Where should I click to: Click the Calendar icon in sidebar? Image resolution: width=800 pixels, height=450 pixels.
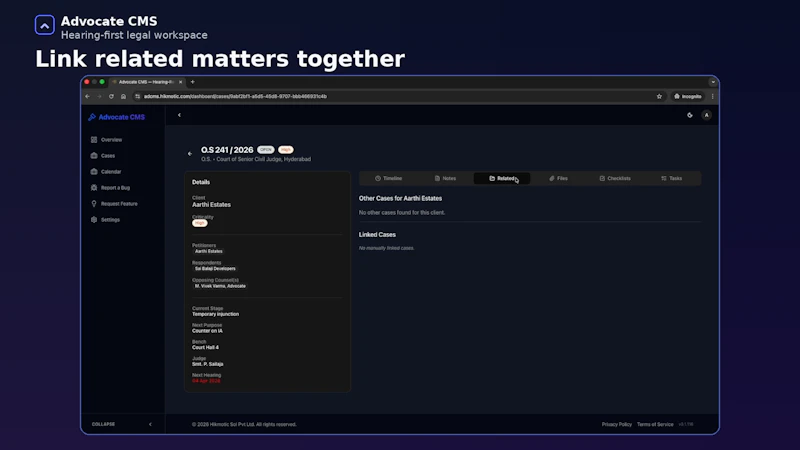click(x=94, y=171)
